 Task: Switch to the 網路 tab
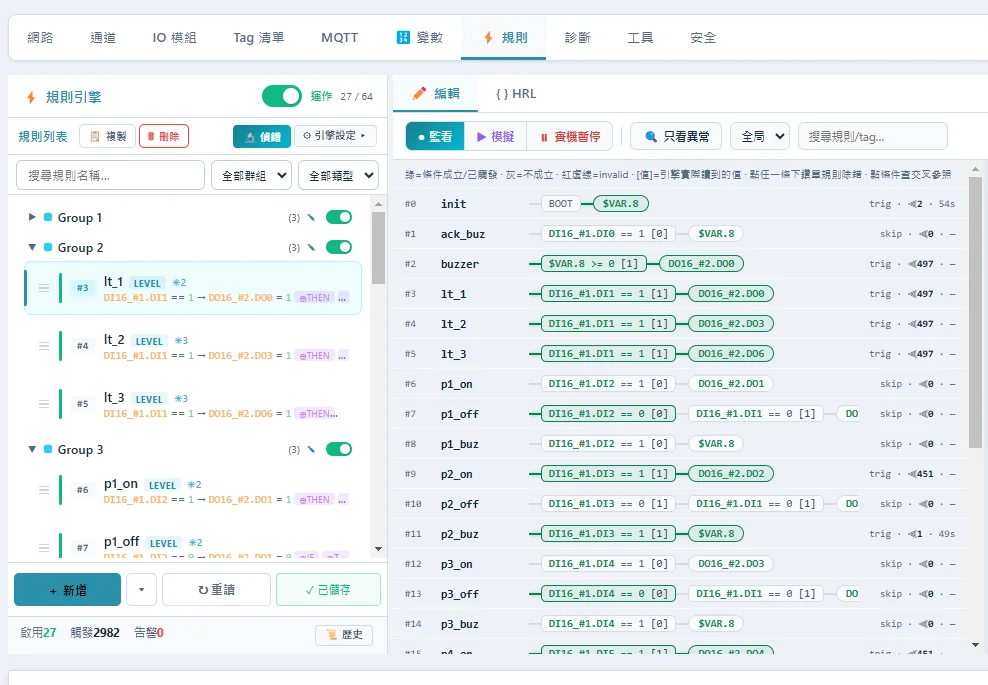(x=40, y=38)
